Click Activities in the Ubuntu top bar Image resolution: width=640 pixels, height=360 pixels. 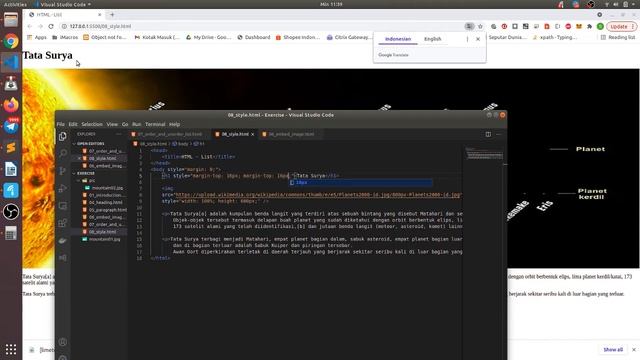15,4
